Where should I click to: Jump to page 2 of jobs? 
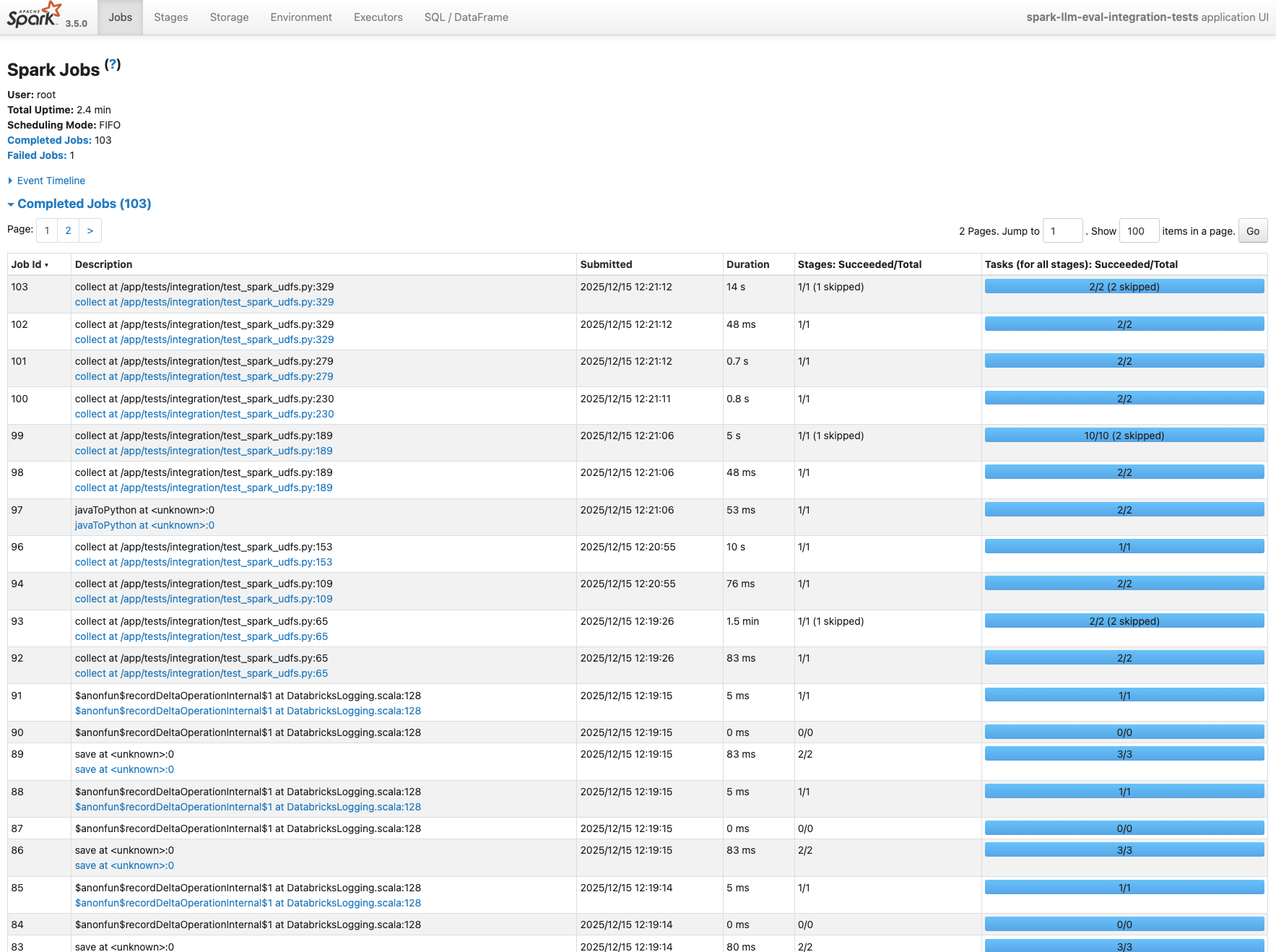point(68,230)
